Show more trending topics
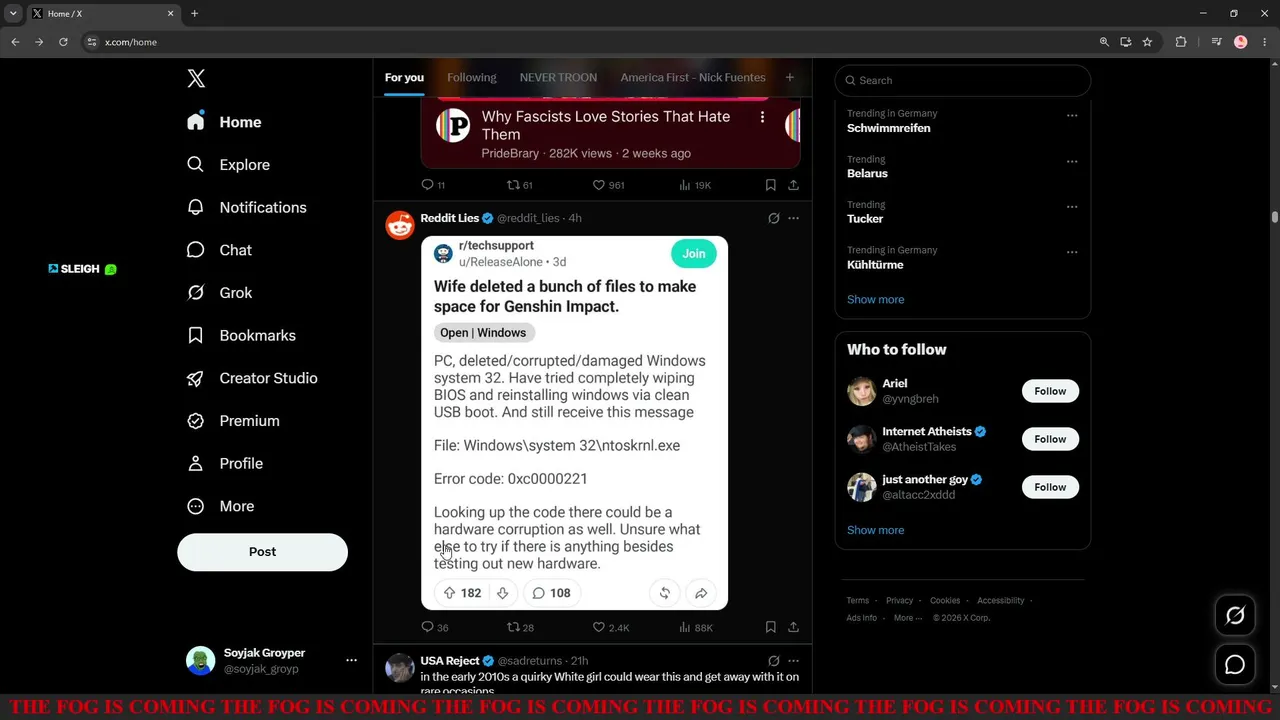 pyautogui.click(x=875, y=299)
